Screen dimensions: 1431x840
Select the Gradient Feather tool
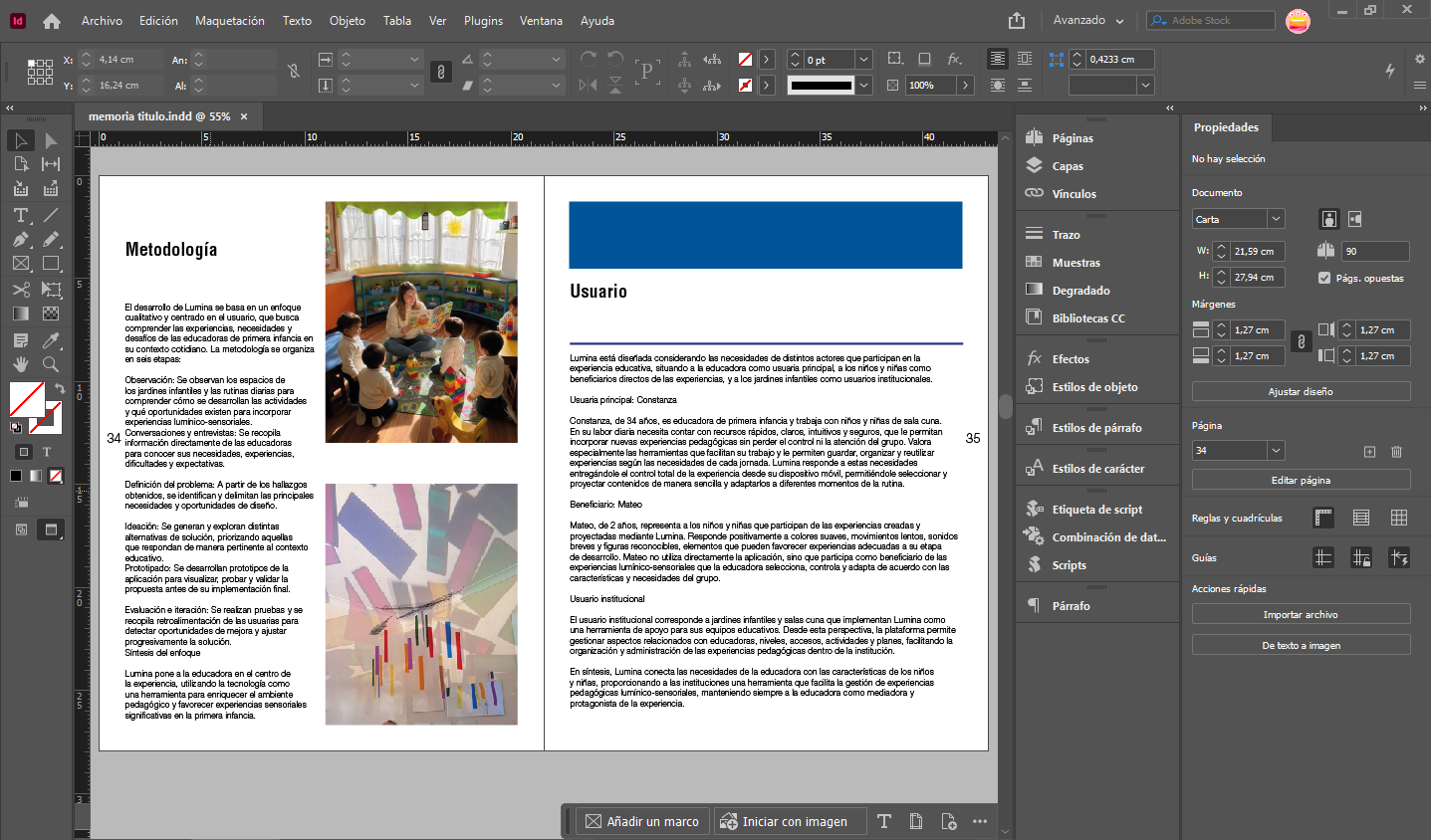[51, 314]
